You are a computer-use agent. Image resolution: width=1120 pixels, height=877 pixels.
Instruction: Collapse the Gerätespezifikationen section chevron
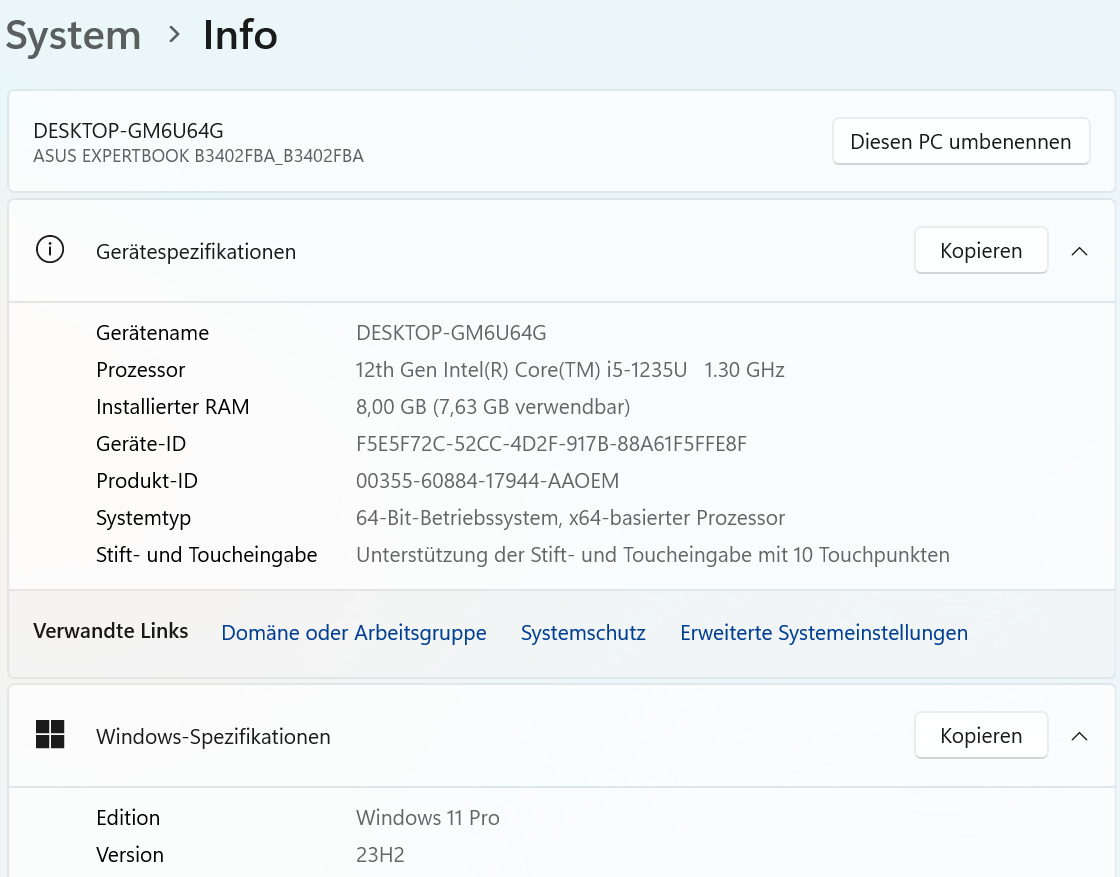tap(1079, 251)
